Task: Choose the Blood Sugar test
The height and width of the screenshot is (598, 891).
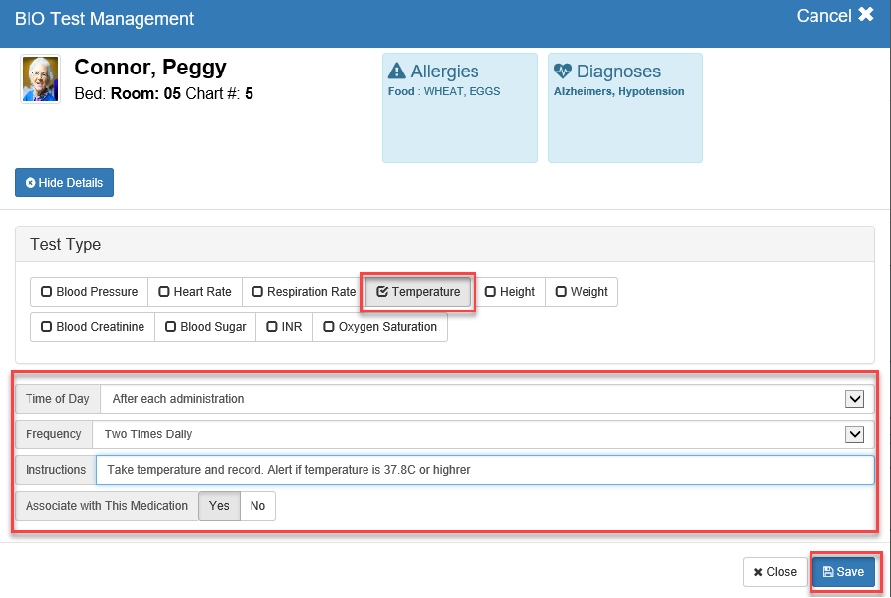Action: tap(205, 327)
